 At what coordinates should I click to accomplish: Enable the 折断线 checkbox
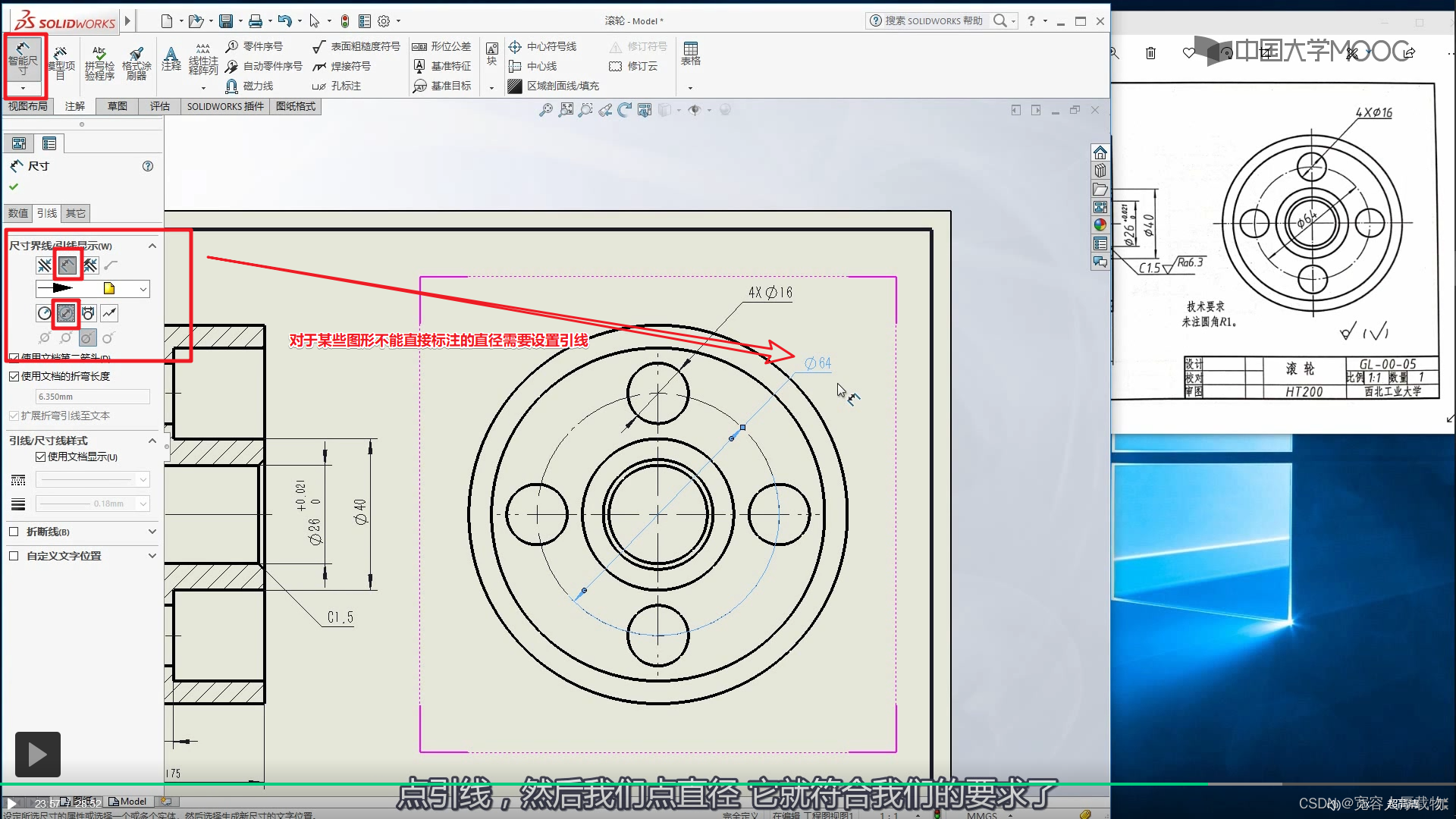click(x=14, y=532)
